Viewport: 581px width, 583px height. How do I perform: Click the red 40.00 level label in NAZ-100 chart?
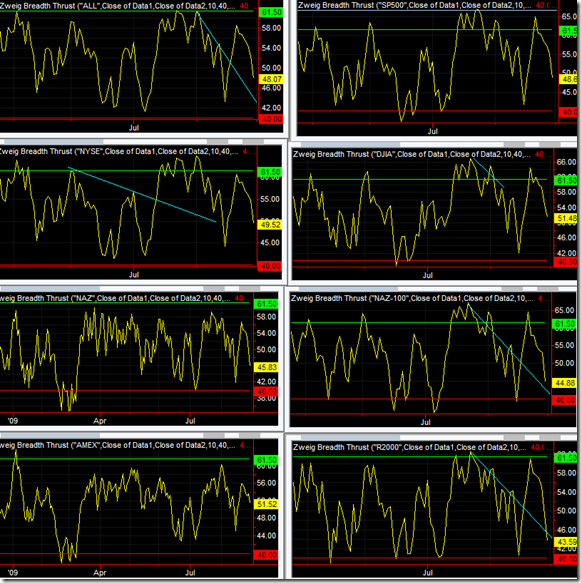pos(565,400)
